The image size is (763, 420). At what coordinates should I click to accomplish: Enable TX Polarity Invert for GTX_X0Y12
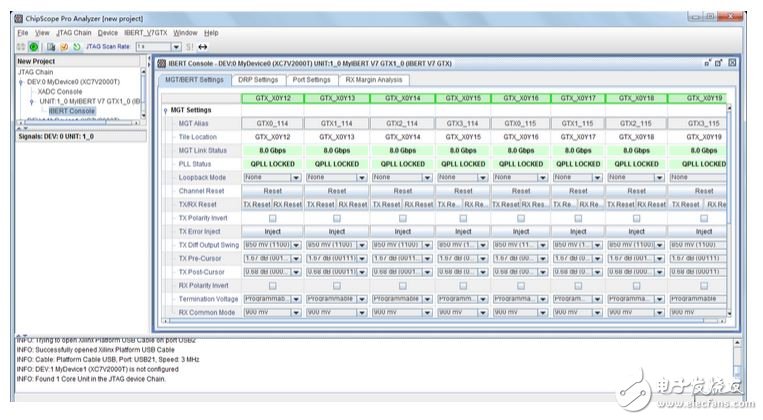coord(272,217)
